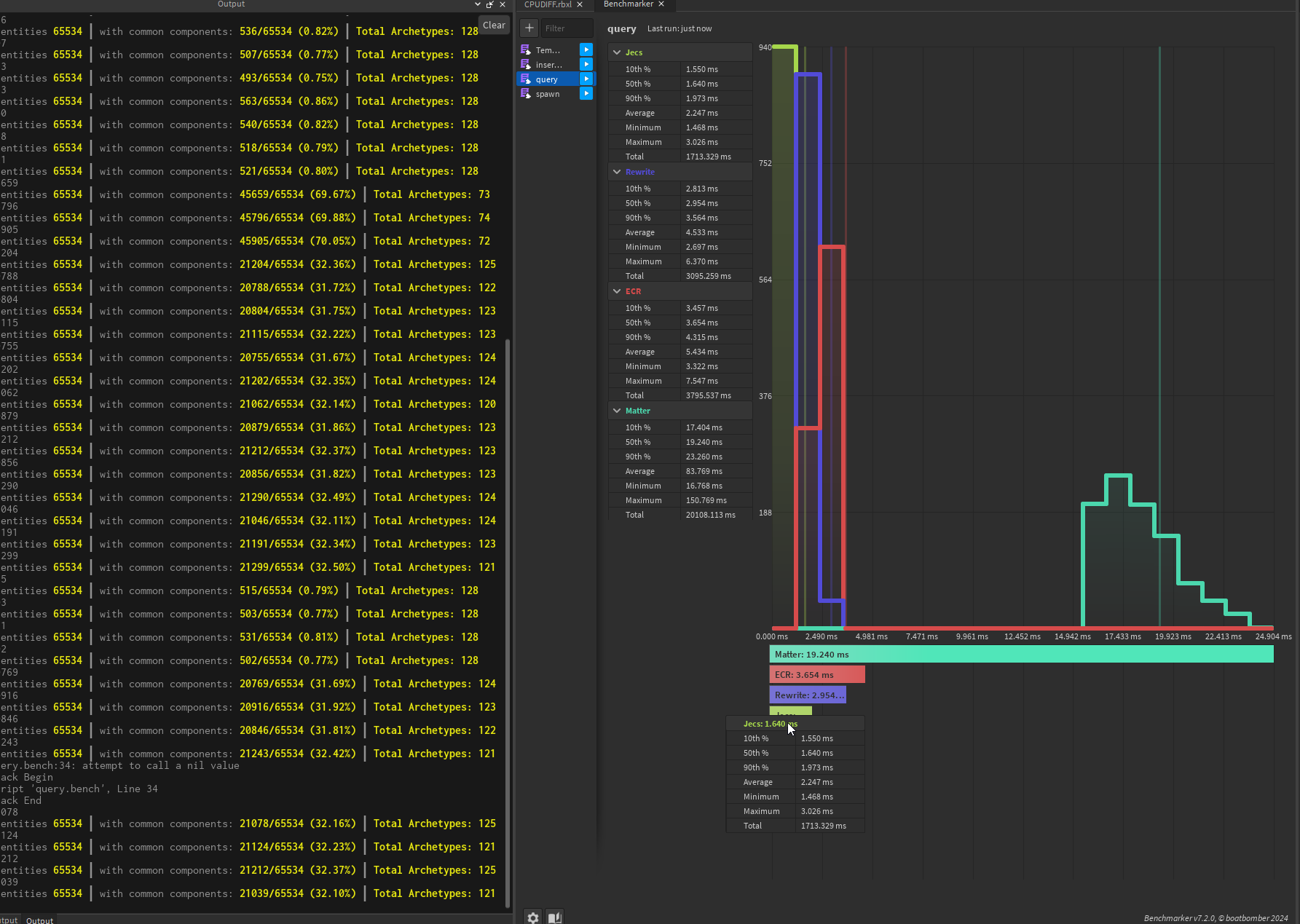Image resolution: width=1300 pixels, height=924 pixels.
Task: Click the Matter 19.240 ms timing bar
Action: pos(1021,655)
